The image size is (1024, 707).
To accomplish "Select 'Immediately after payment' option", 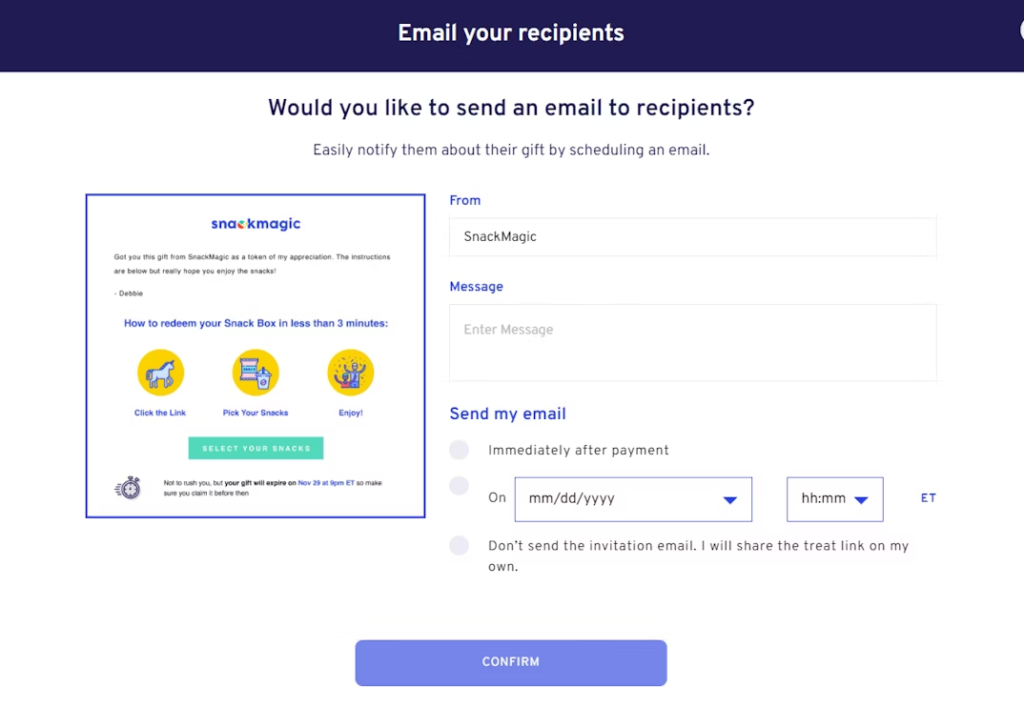I will pos(459,450).
